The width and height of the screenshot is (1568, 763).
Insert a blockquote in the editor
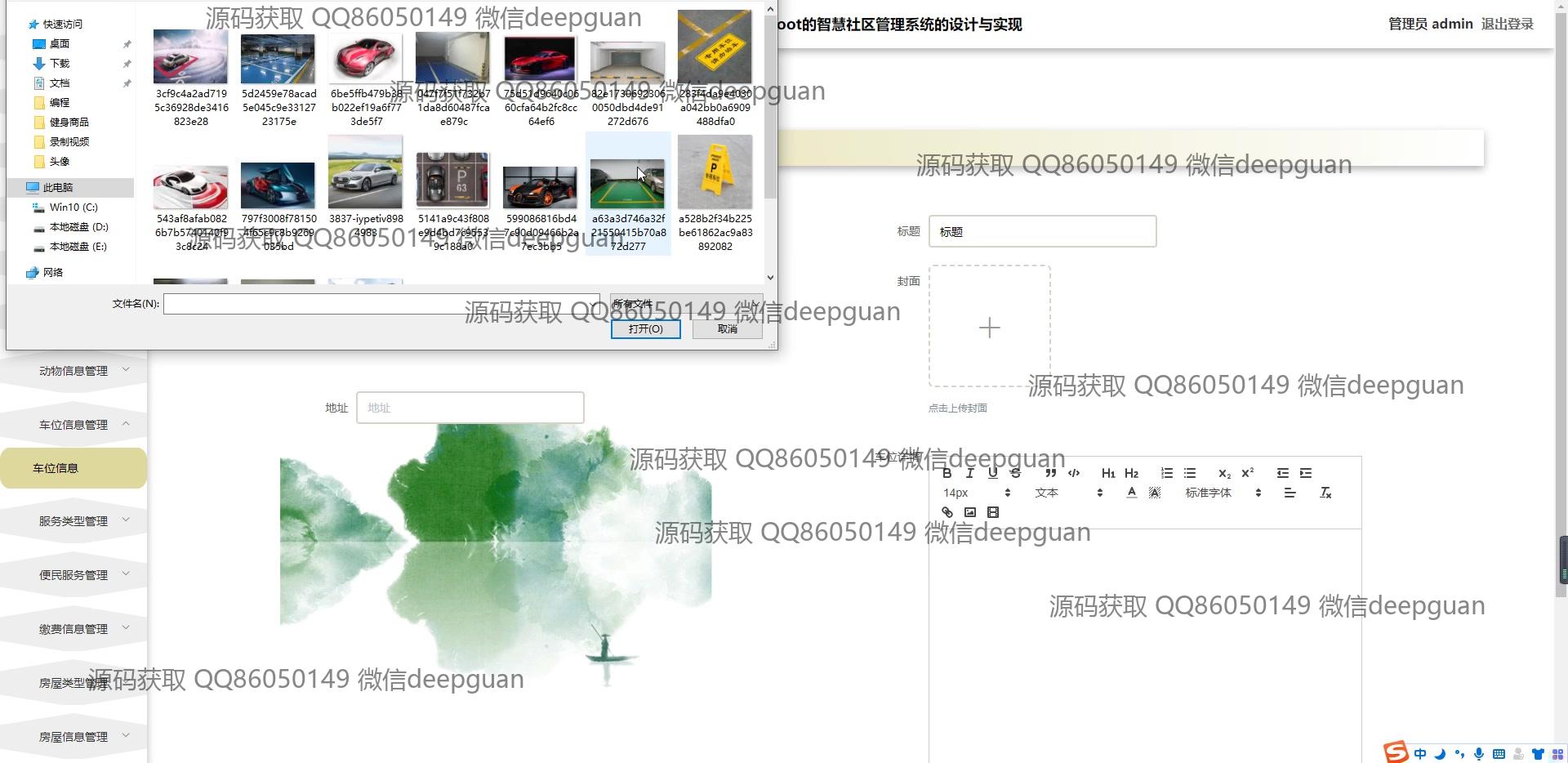(x=1050, y=473)
